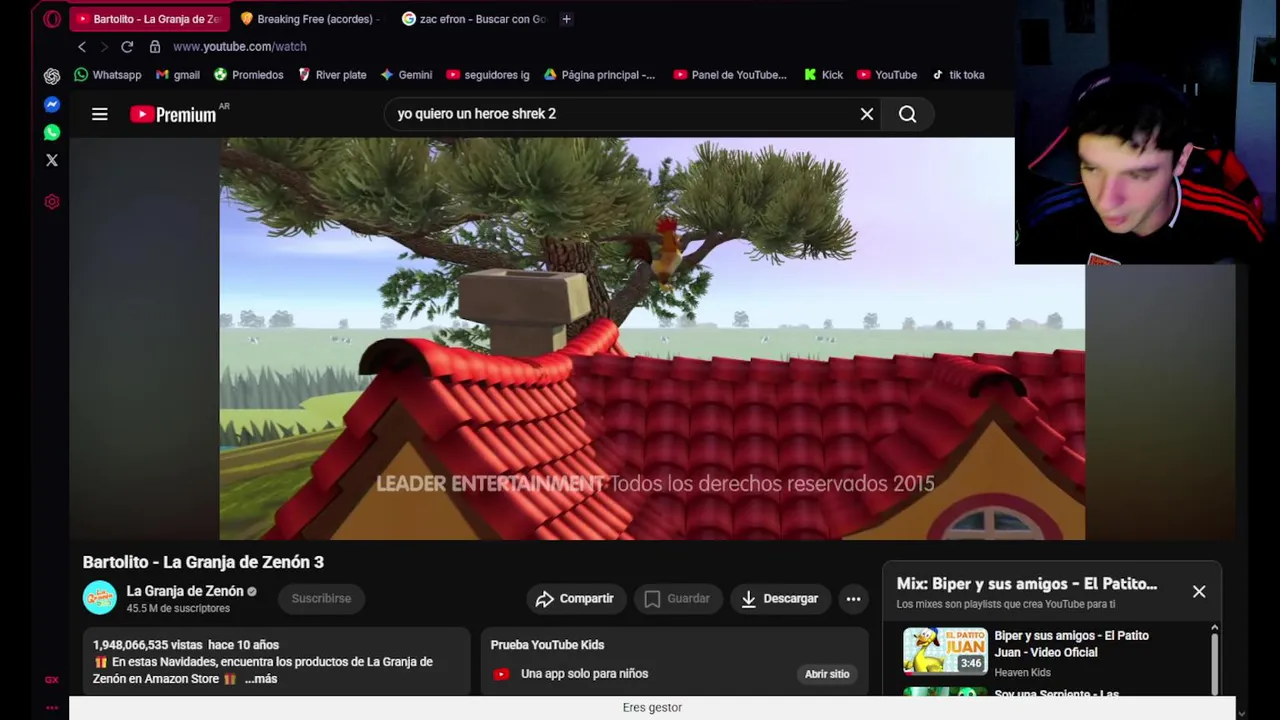Open the Promiedos bookmark

coord(249,75)
